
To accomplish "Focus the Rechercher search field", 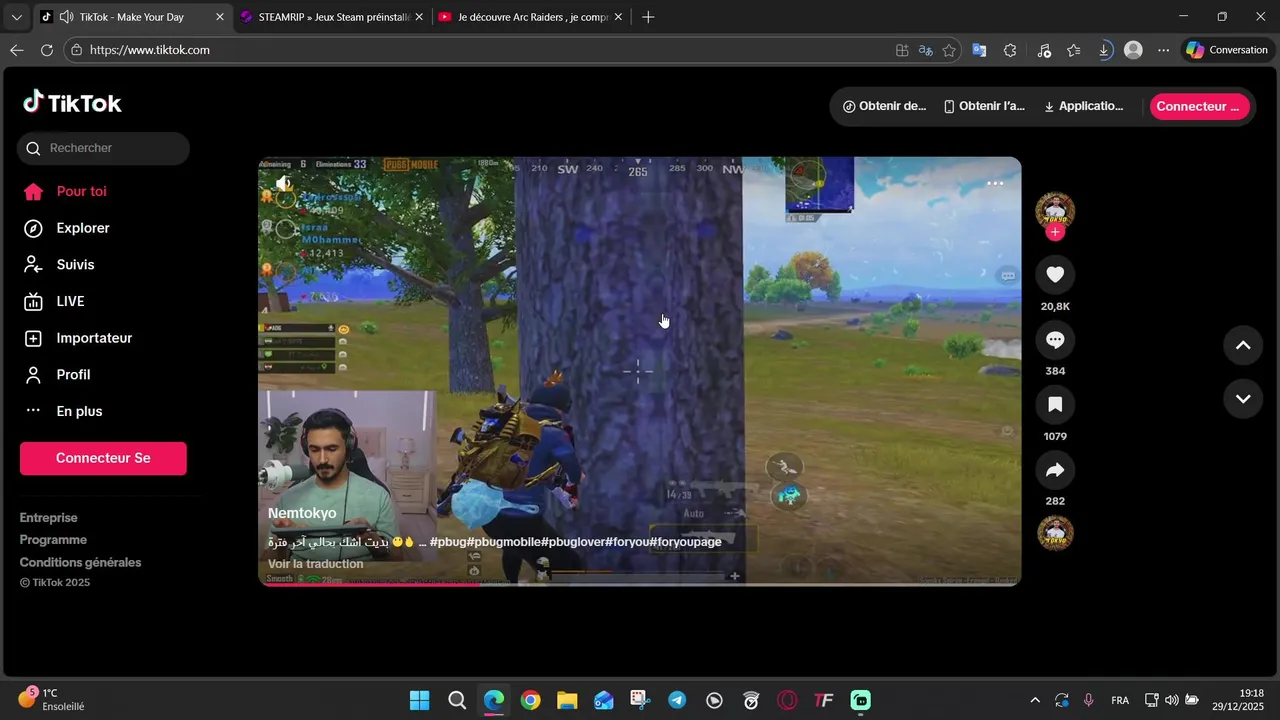I will click(x=103, y=148).
